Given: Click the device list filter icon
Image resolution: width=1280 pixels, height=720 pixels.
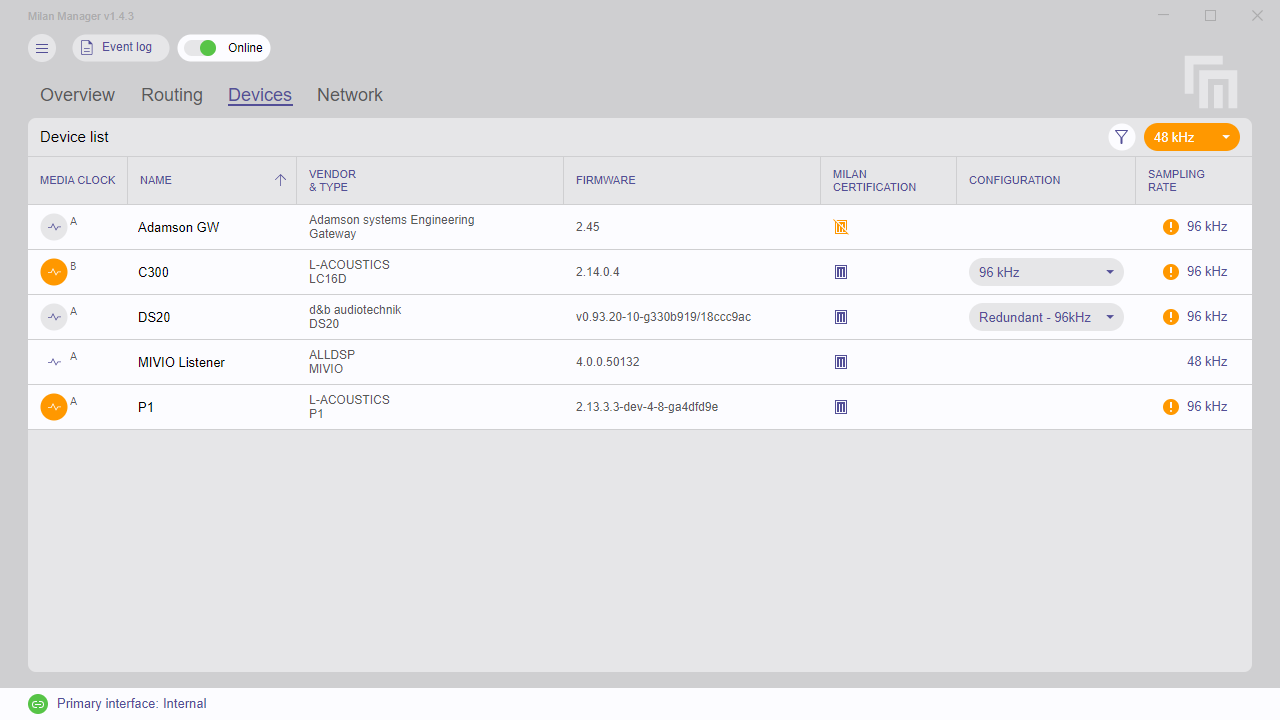Looking at the screenshot, I should (x=1121, y=137).
